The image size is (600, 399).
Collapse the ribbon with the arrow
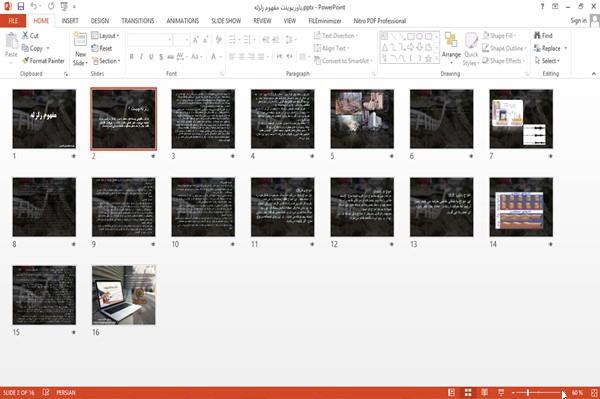coord(593,73)
